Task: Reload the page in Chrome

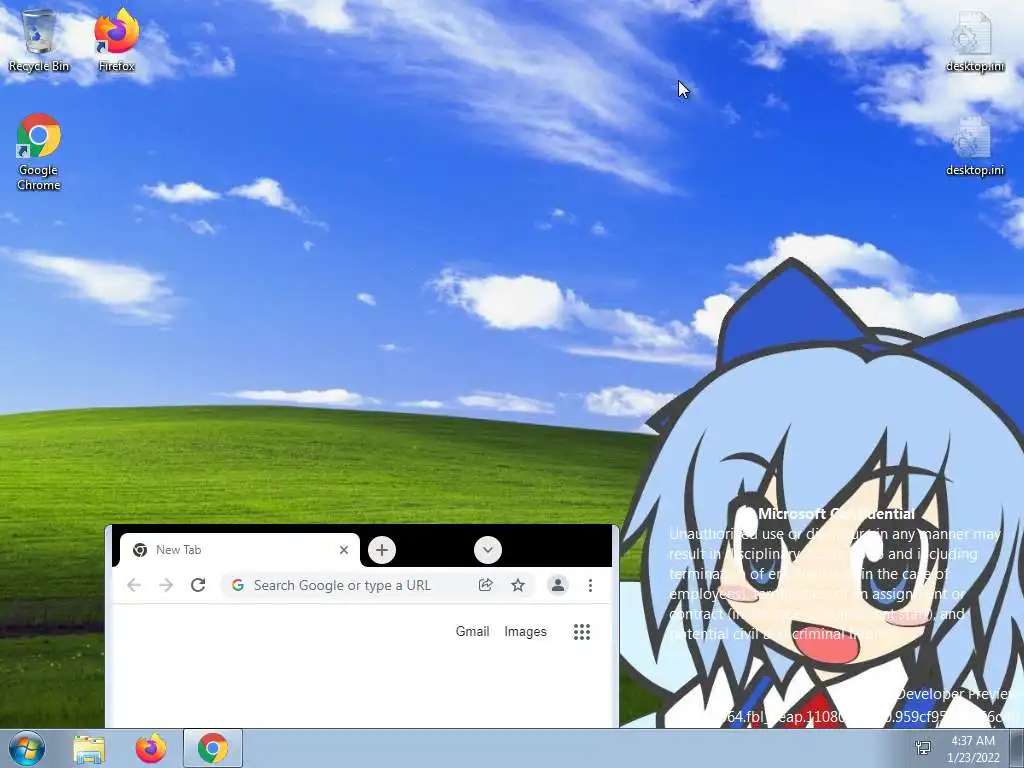Action: click(198, 585)
